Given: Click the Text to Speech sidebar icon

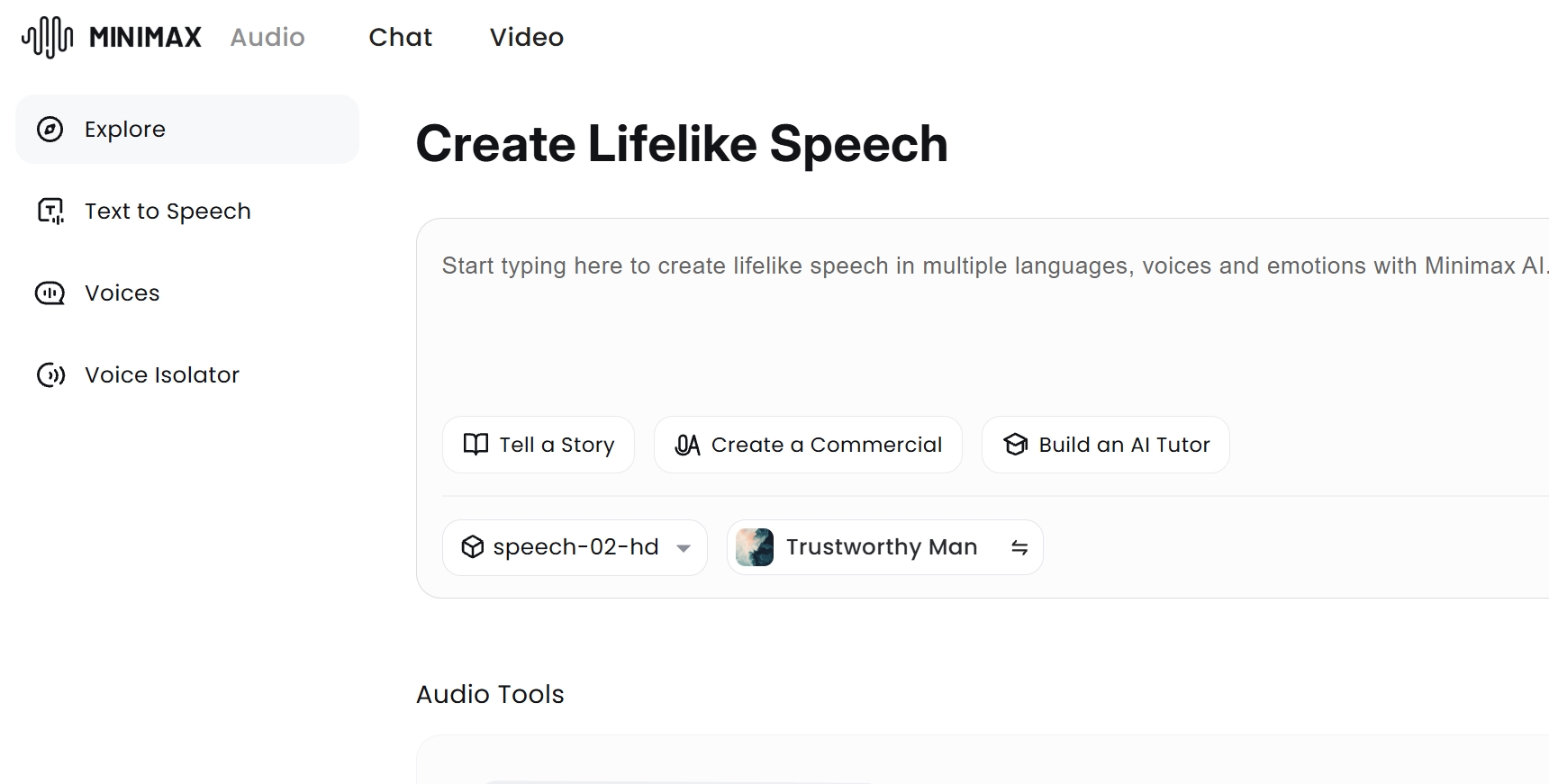Looking at the screenshot, I should point(50,212).
